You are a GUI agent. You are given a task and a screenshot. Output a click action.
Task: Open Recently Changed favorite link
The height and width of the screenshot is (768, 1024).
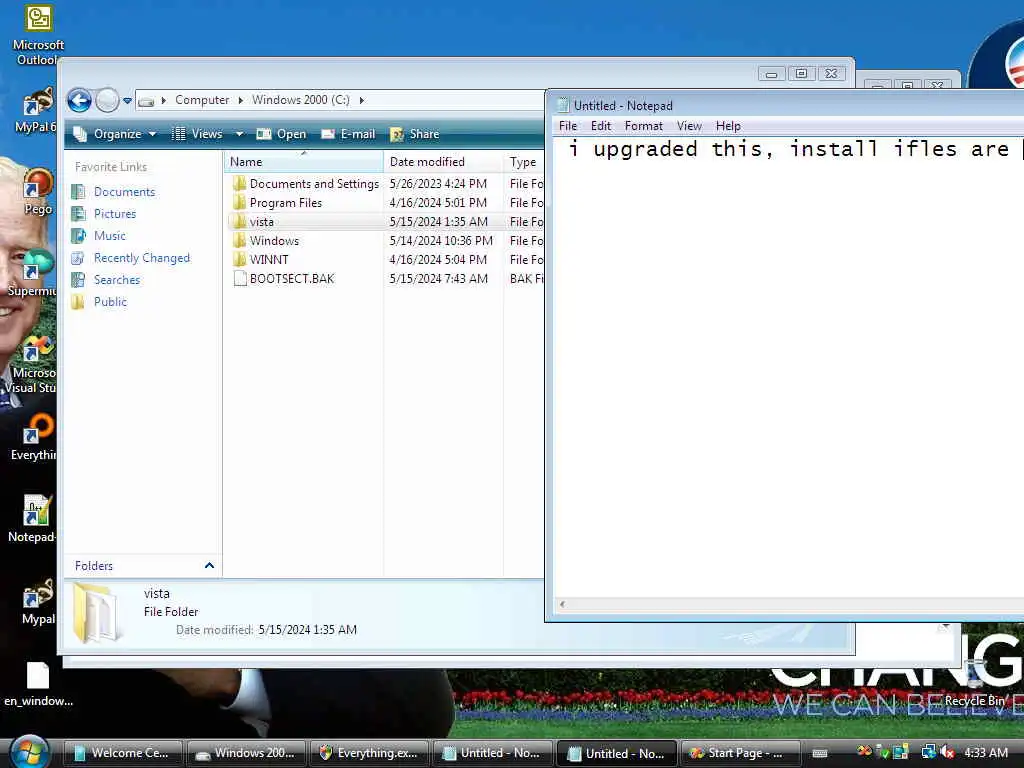pyautogui.click(x=142, y=258)
